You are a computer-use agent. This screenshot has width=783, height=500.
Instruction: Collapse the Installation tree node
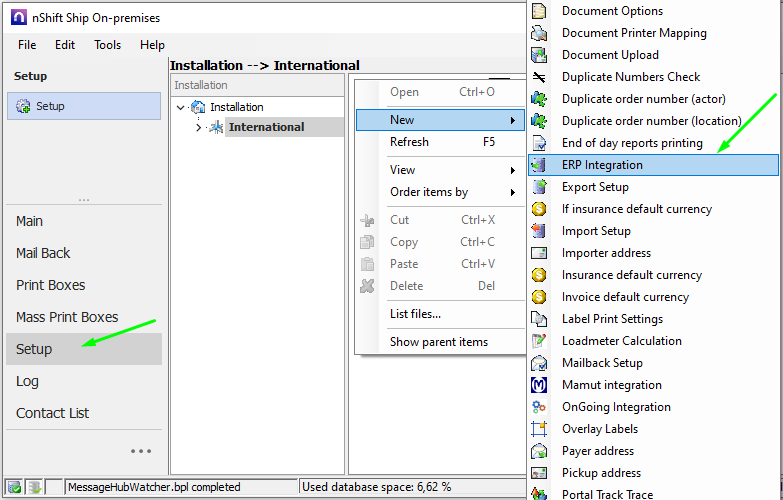pyautogui.click(x=181, y=107)
